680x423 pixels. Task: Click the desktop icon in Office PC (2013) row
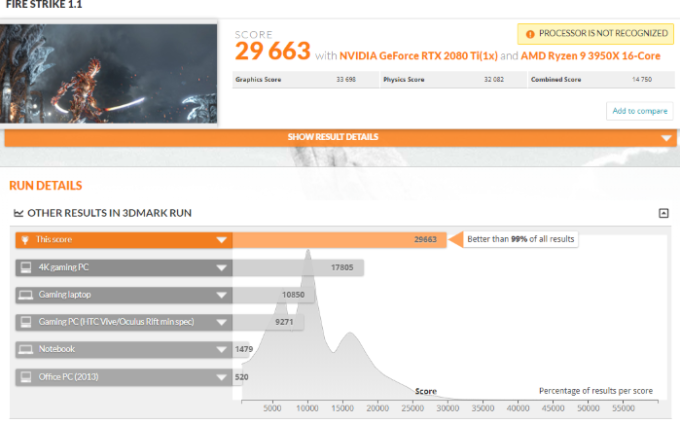[x=26, y=377]
